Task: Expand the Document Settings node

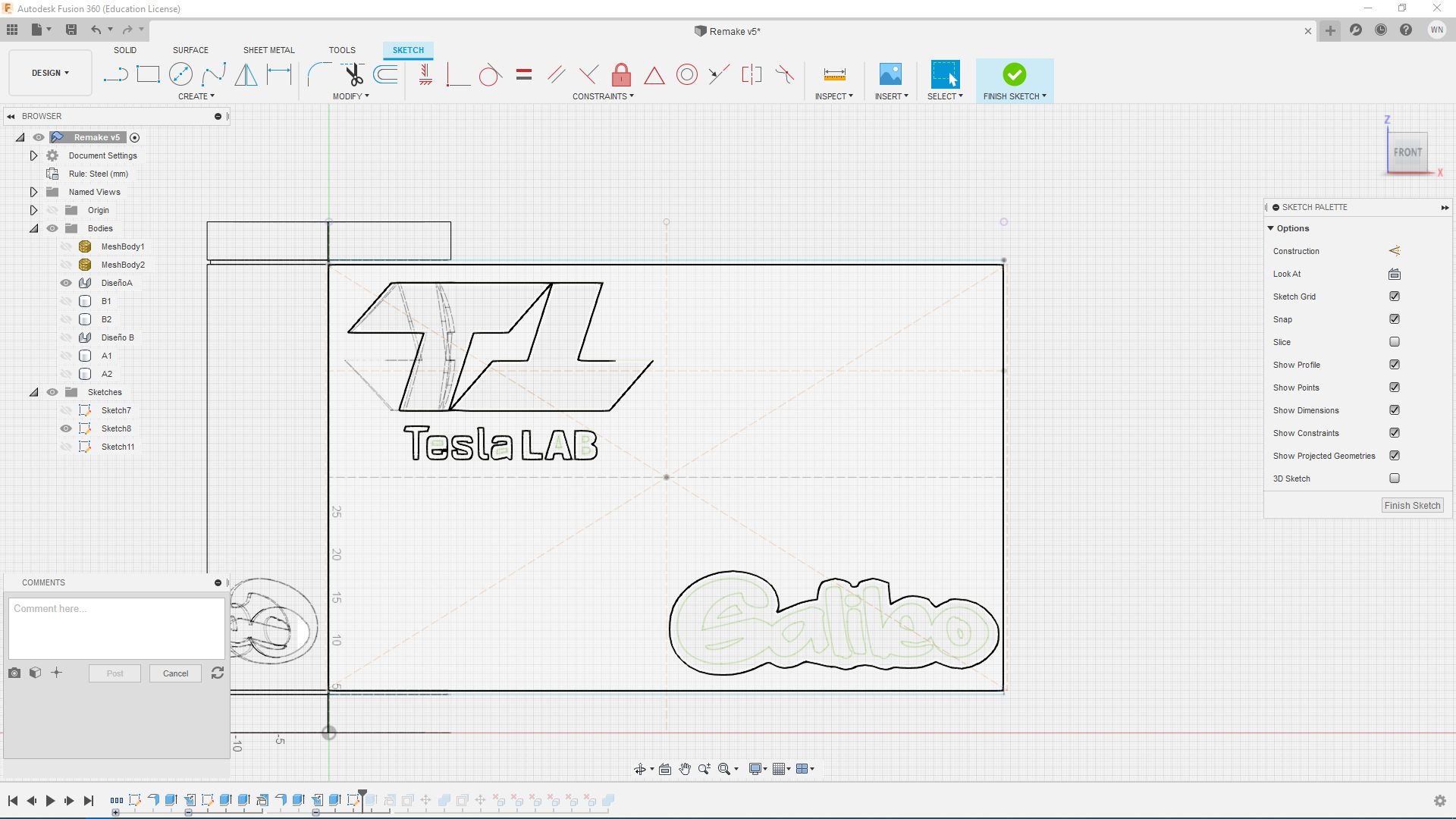Action: pos(33,155)
